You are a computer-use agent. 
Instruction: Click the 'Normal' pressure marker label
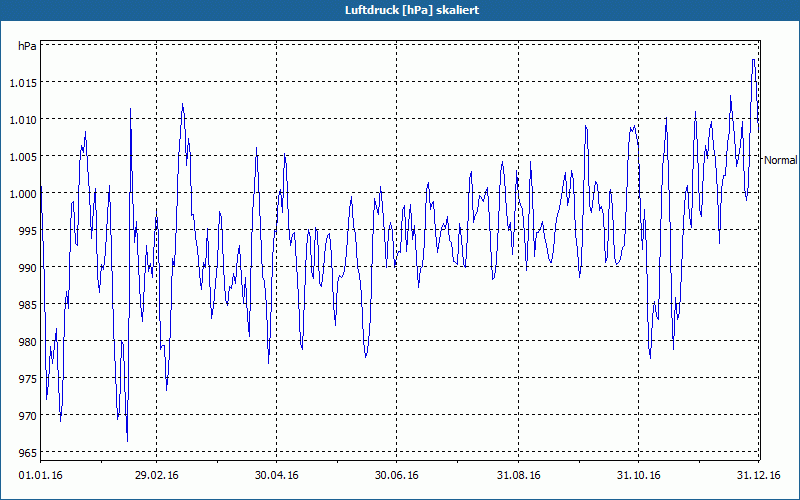pos(780,160)
